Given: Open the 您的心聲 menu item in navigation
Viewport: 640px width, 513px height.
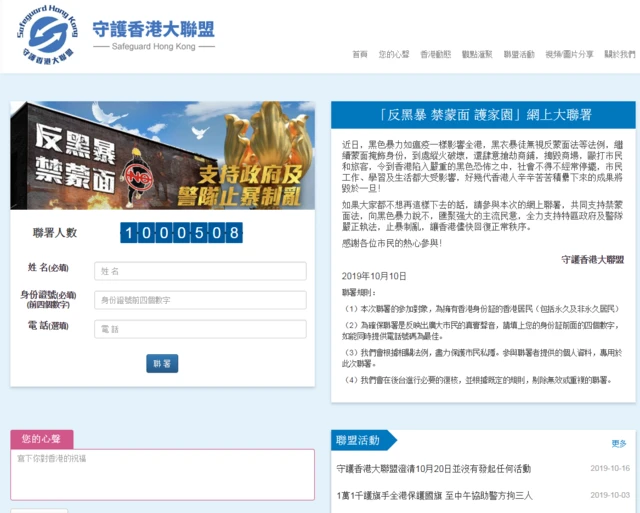Looking at the screenshot, I should click(x=394, y=54).
